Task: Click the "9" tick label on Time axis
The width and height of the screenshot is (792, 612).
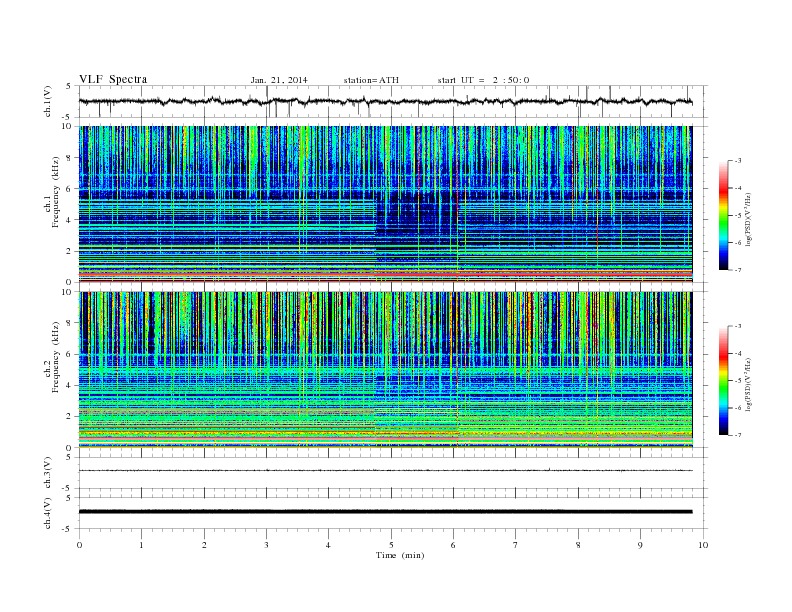Action: coord(640,545)
